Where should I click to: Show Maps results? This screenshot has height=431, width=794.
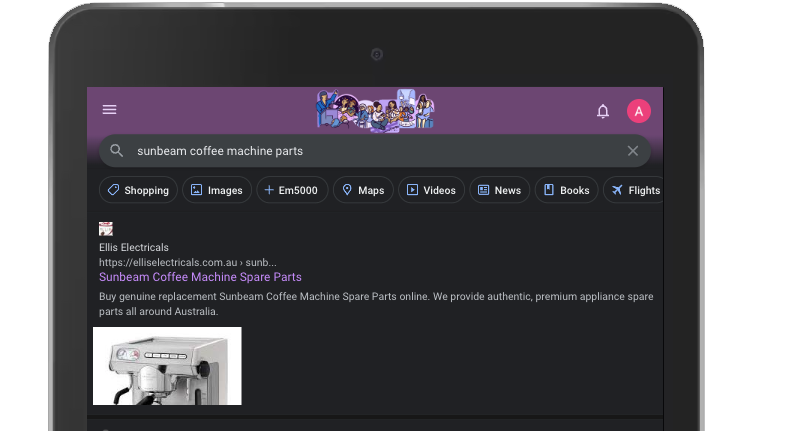(362, 190)
